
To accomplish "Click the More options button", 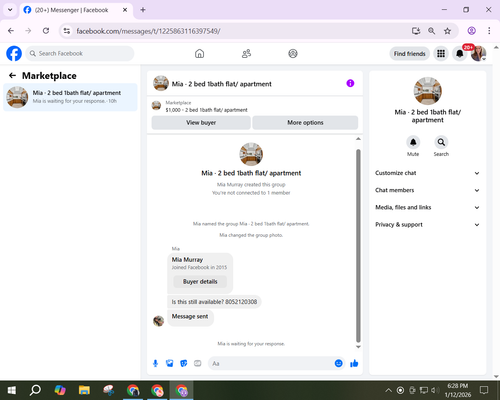I will tap(305, 123).
